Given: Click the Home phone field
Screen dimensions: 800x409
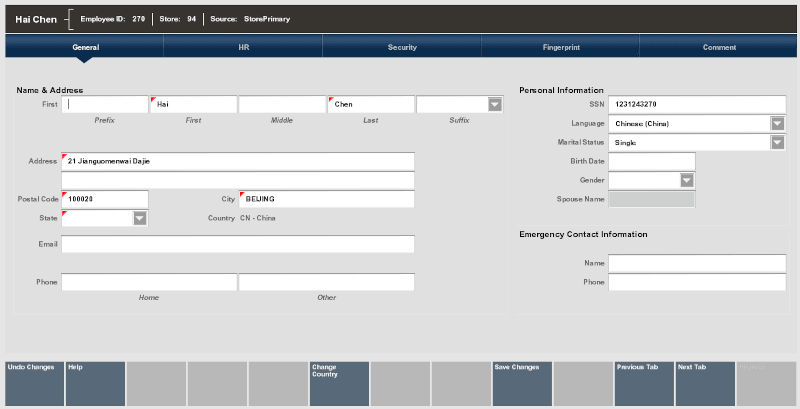Looking at the screenshot, I should 149,282.
